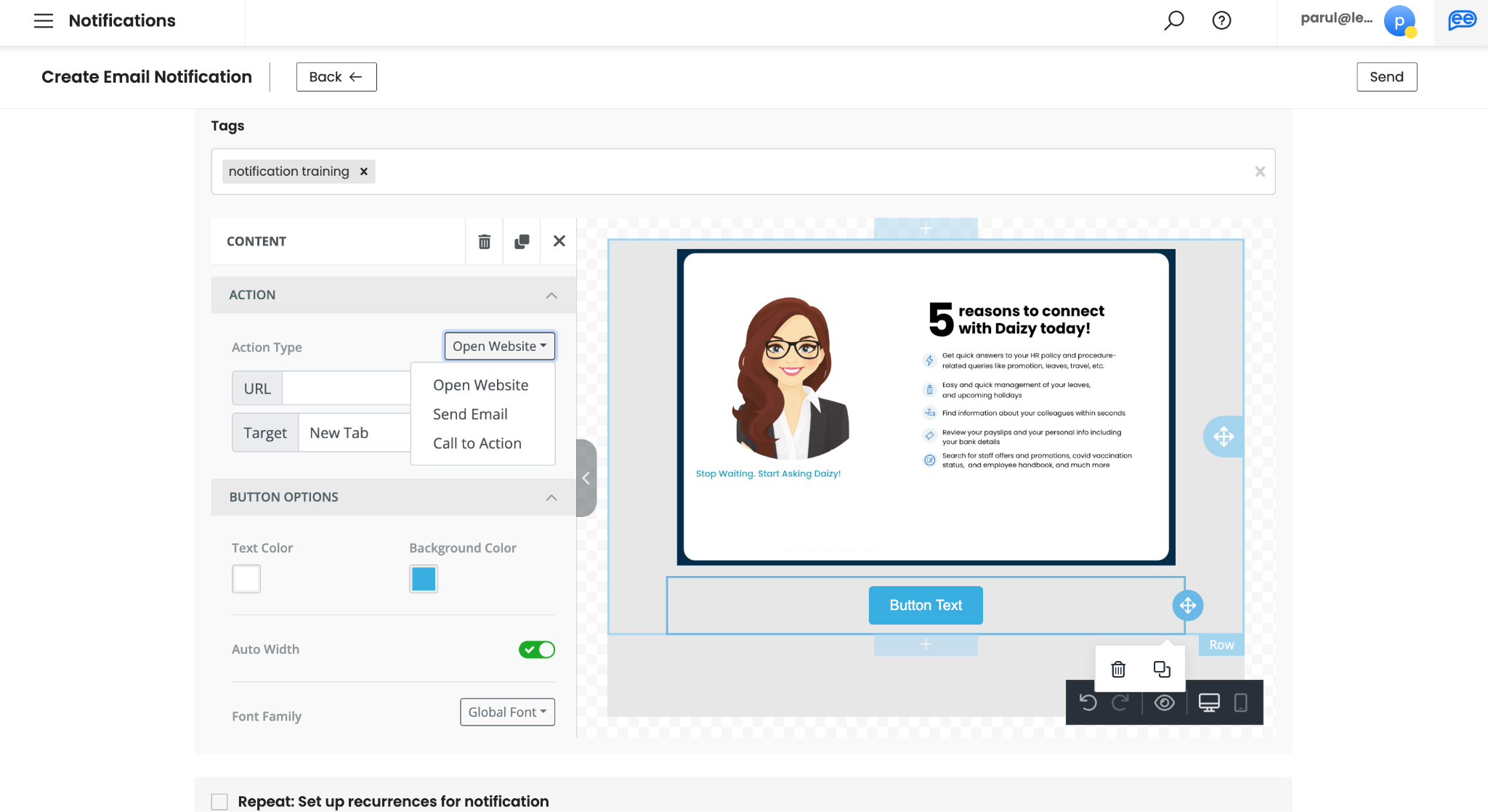The height and width of the screenshot is (812, 1488).
Task: Collapse the BUTTON OPTIONS section
Action: (x=551, y=498)
